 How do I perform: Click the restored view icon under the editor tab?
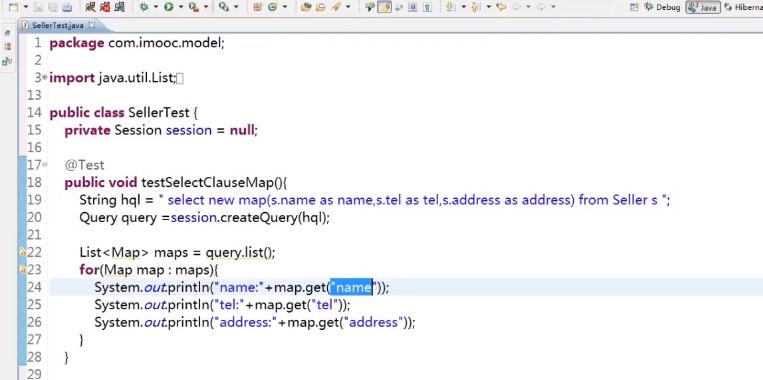click(7, 33)
